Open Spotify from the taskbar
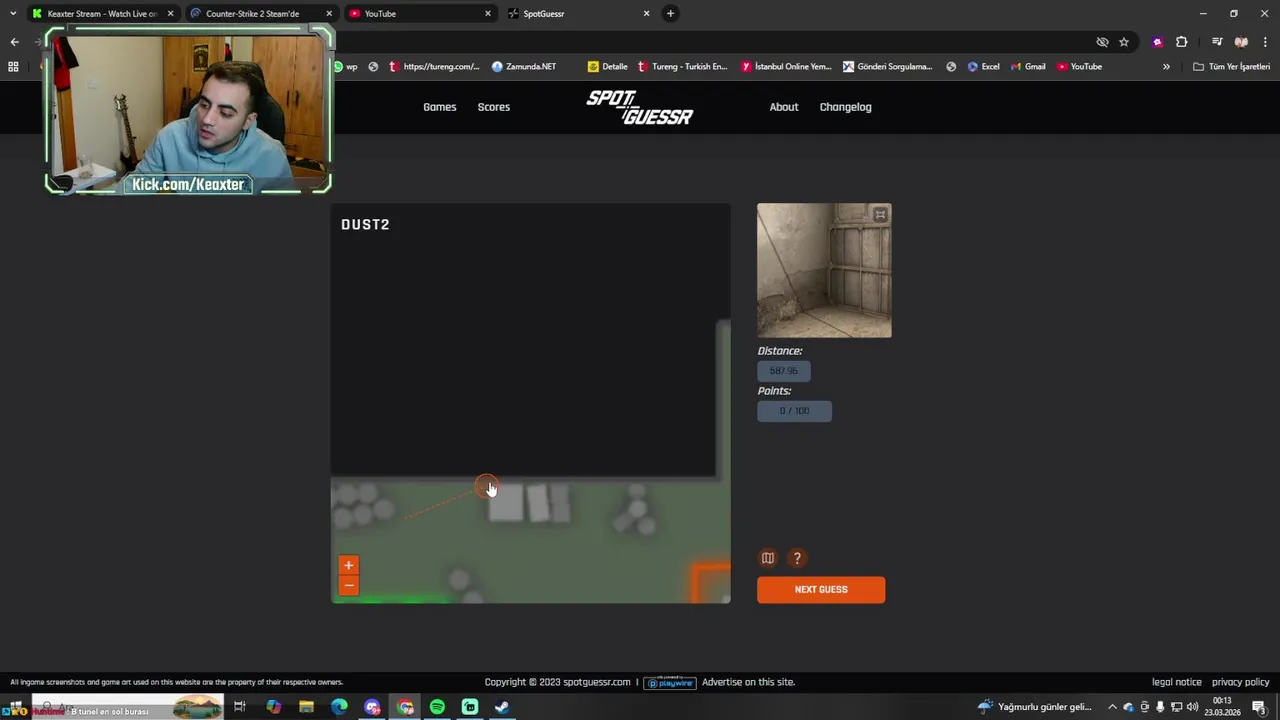The width and height of the screenshot is (1280, 720). [x=437, y=707]
